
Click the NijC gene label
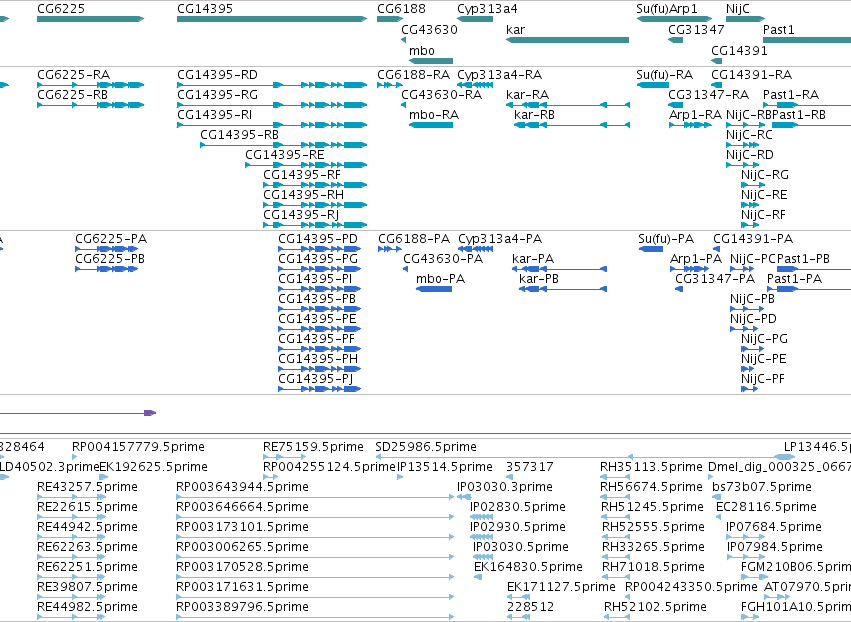(x=738, y=9)
